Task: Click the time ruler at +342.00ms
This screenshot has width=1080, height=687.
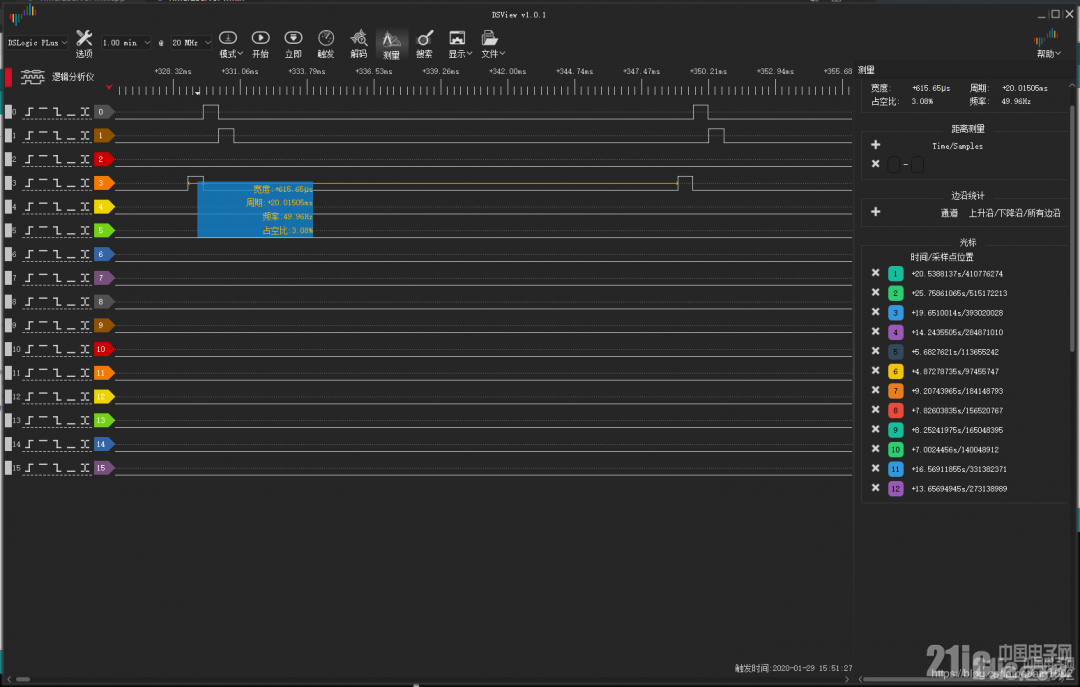Action: [508, 71]
